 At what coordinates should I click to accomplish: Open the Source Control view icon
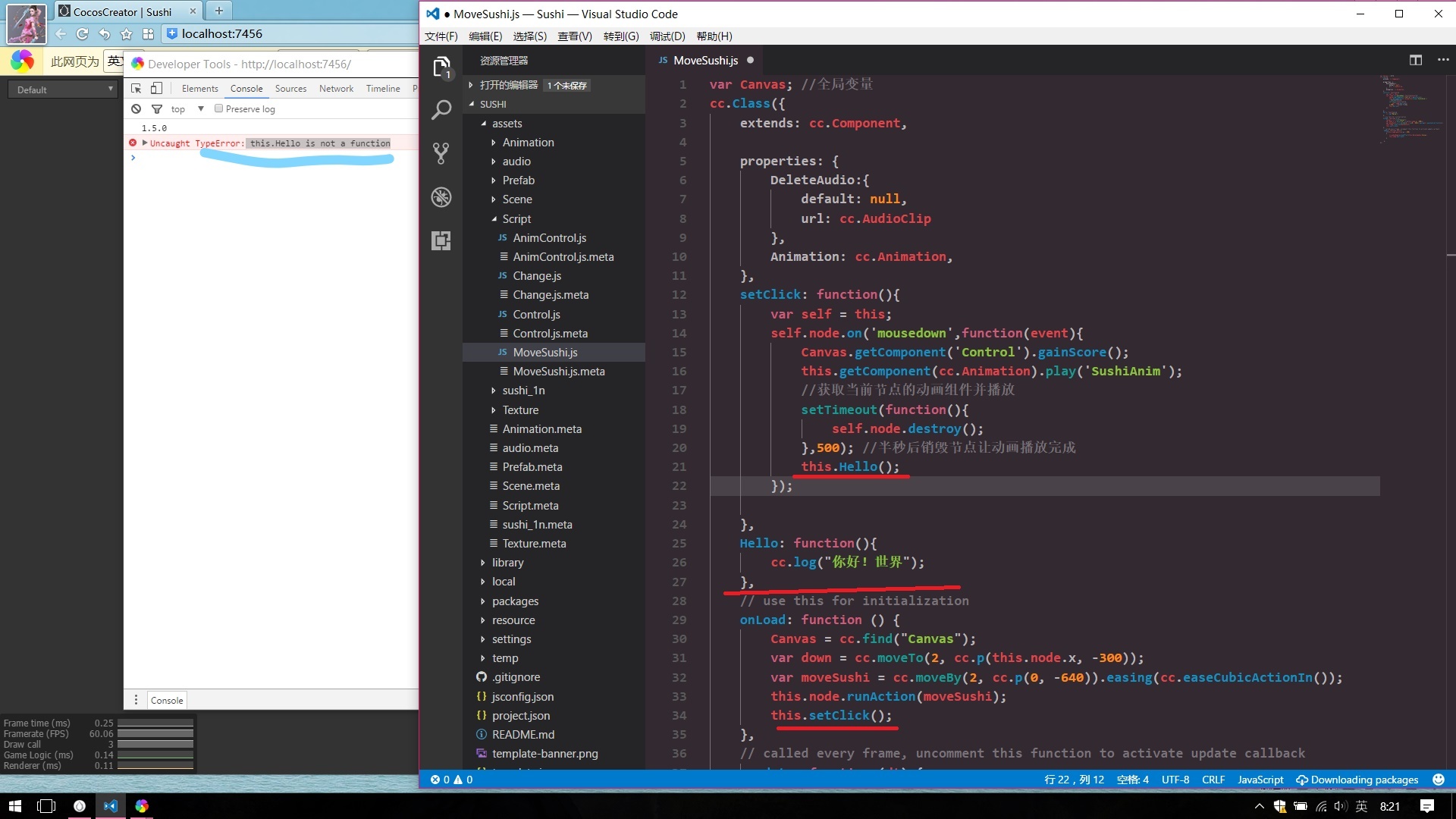441,154
